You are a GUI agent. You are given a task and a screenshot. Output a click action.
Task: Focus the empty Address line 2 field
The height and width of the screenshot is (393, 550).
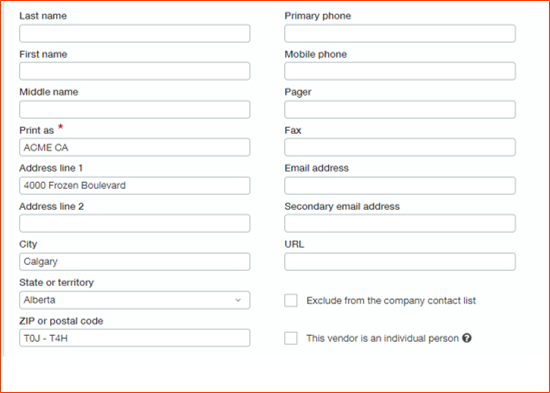tap(135, 224)
